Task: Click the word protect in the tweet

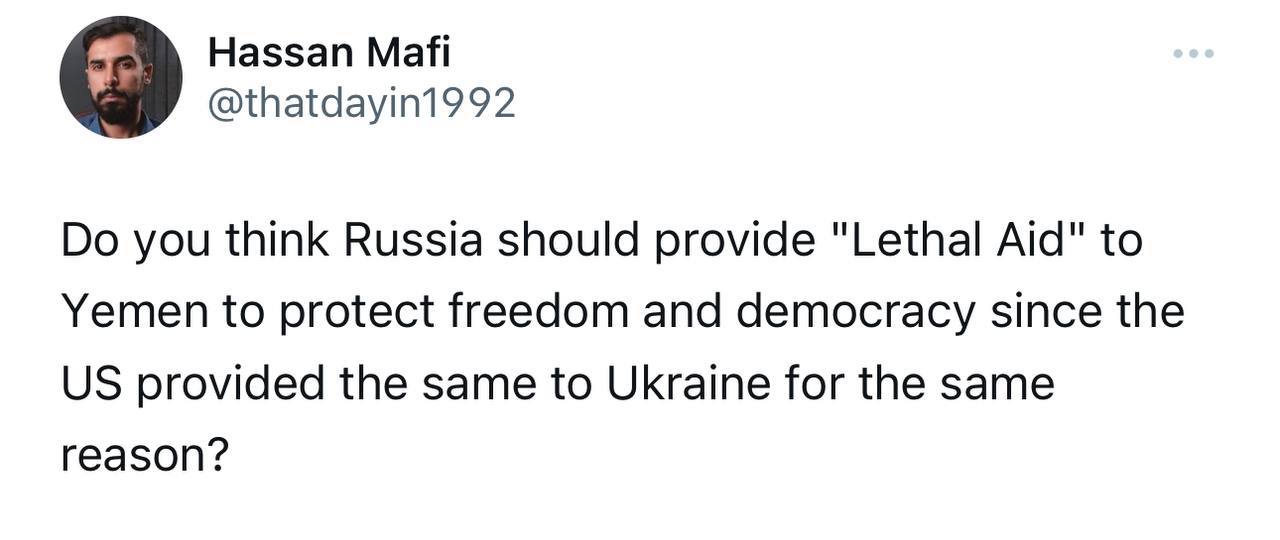Action: click(356, 313)
